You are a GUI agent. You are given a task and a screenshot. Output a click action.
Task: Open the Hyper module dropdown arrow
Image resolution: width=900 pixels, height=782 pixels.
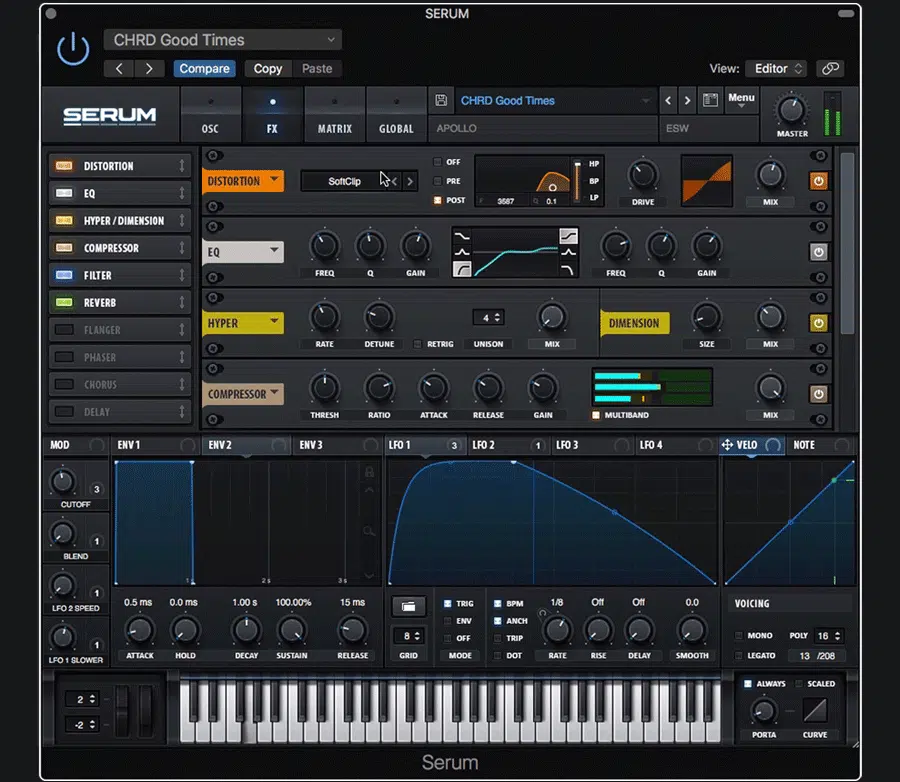(274, 321)
